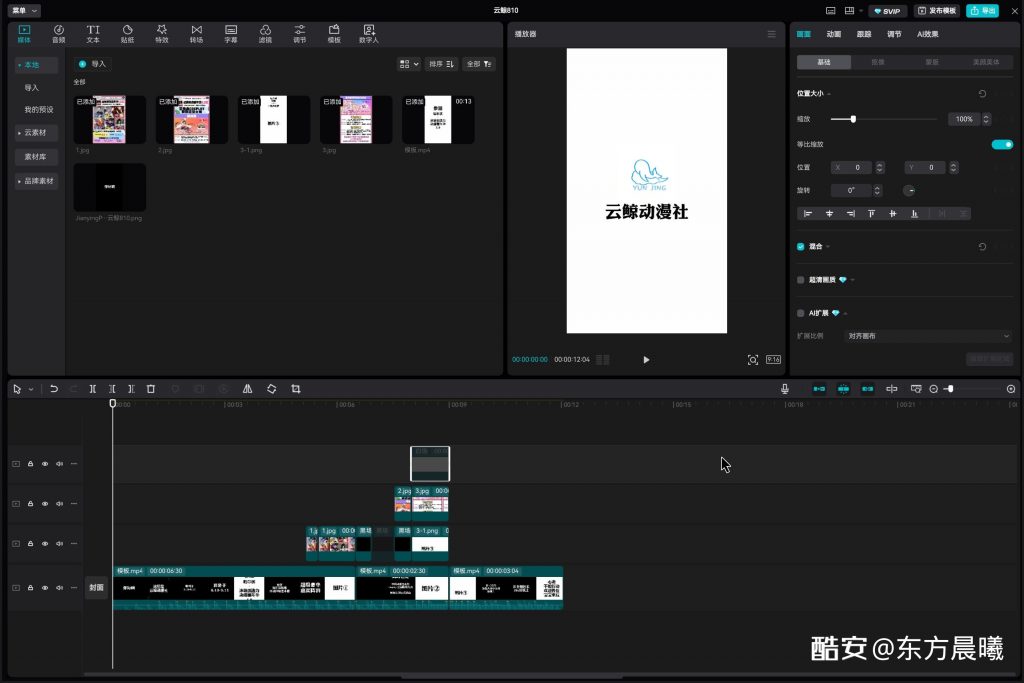The height and width of the screenshot is (683, 1024).
Task: Open 我的预设 in the sidebar
Action: pyautogui.click(x=39, y=110)
